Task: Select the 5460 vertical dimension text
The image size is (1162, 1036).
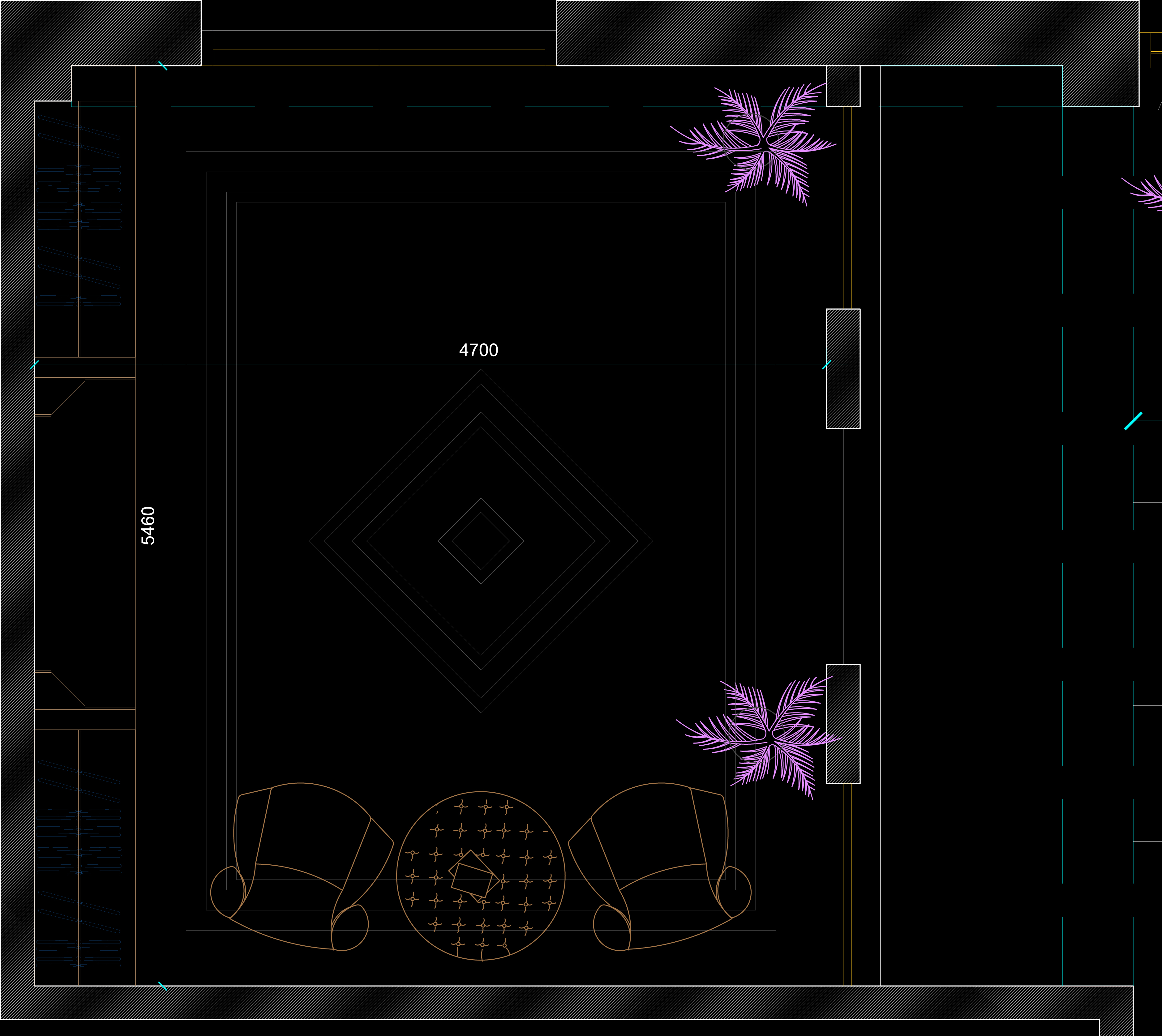Action: tap(148, 525)
